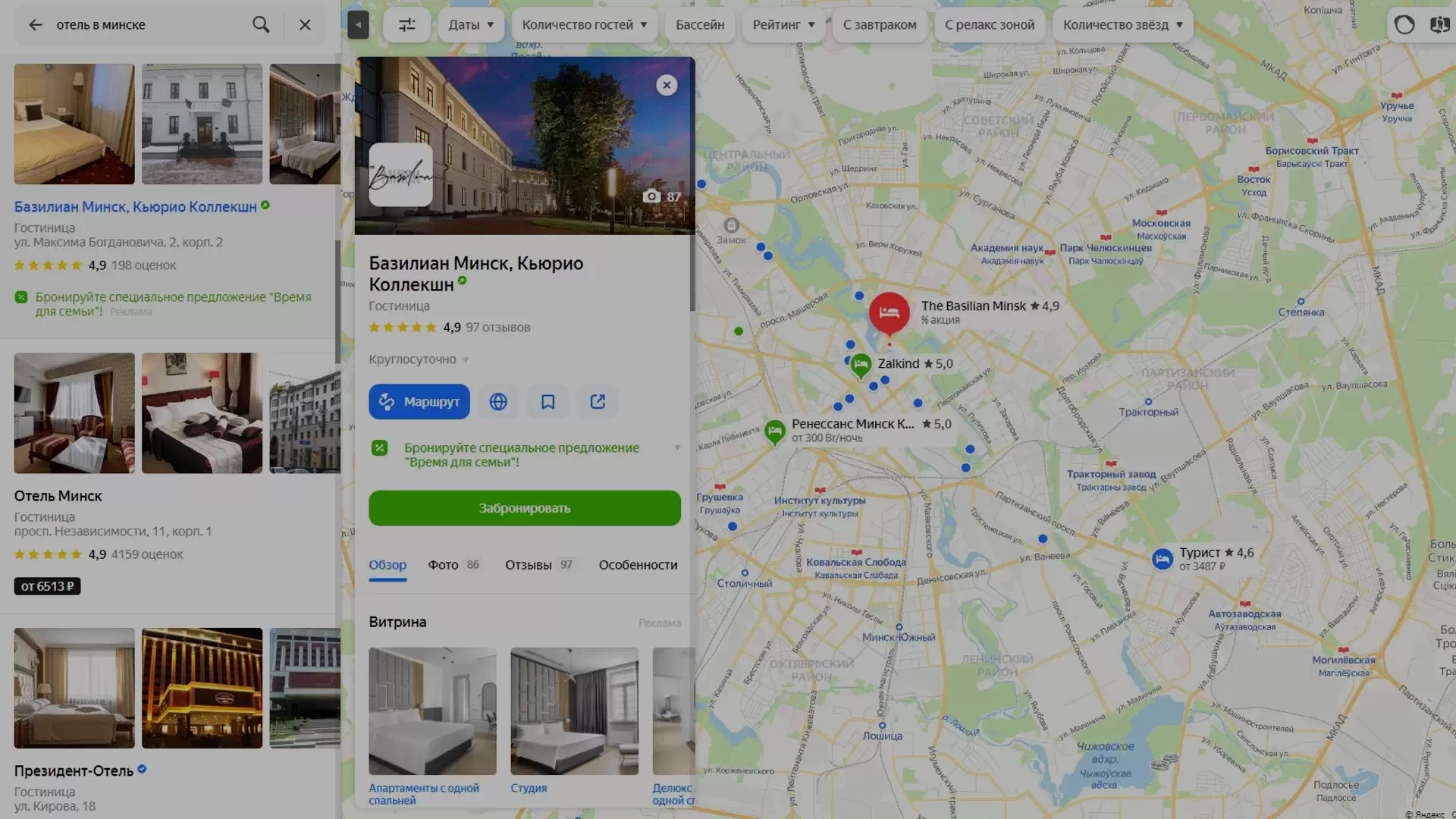Click the Замок landmark icon on map
Screen dimensions: 1456x819
(731, 225)
